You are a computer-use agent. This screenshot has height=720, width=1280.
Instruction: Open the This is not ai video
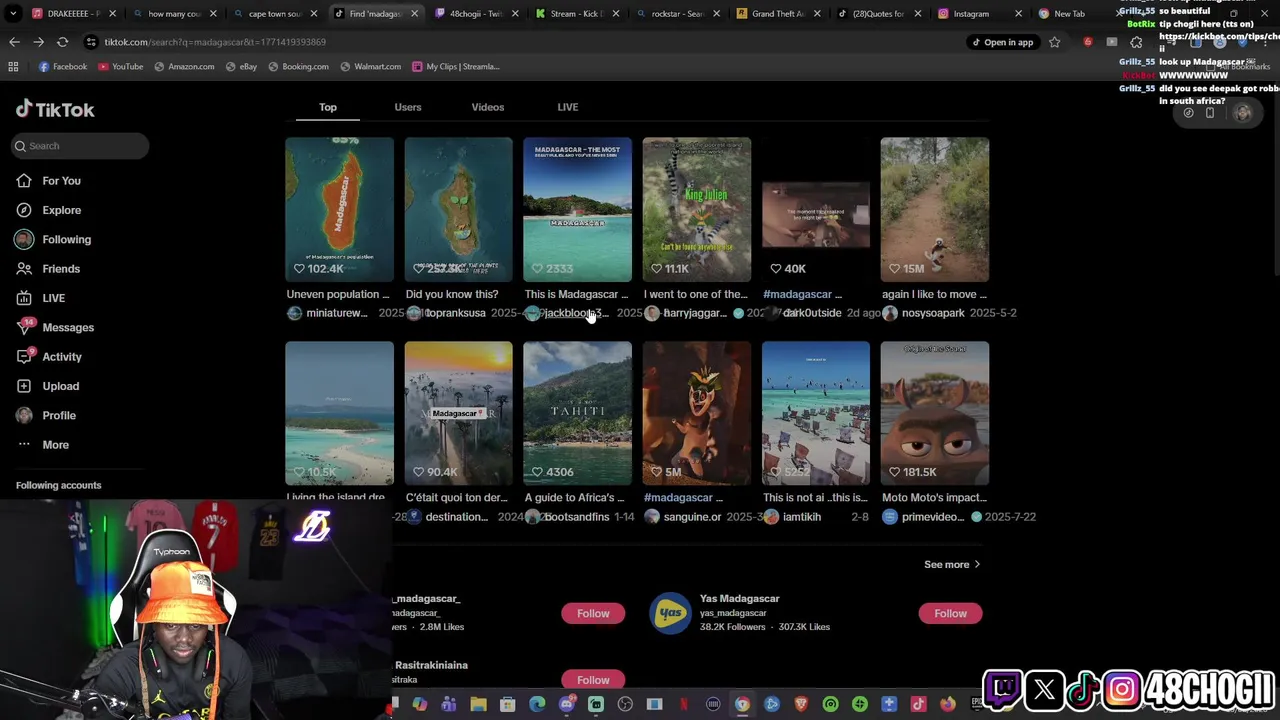(815, 413)
